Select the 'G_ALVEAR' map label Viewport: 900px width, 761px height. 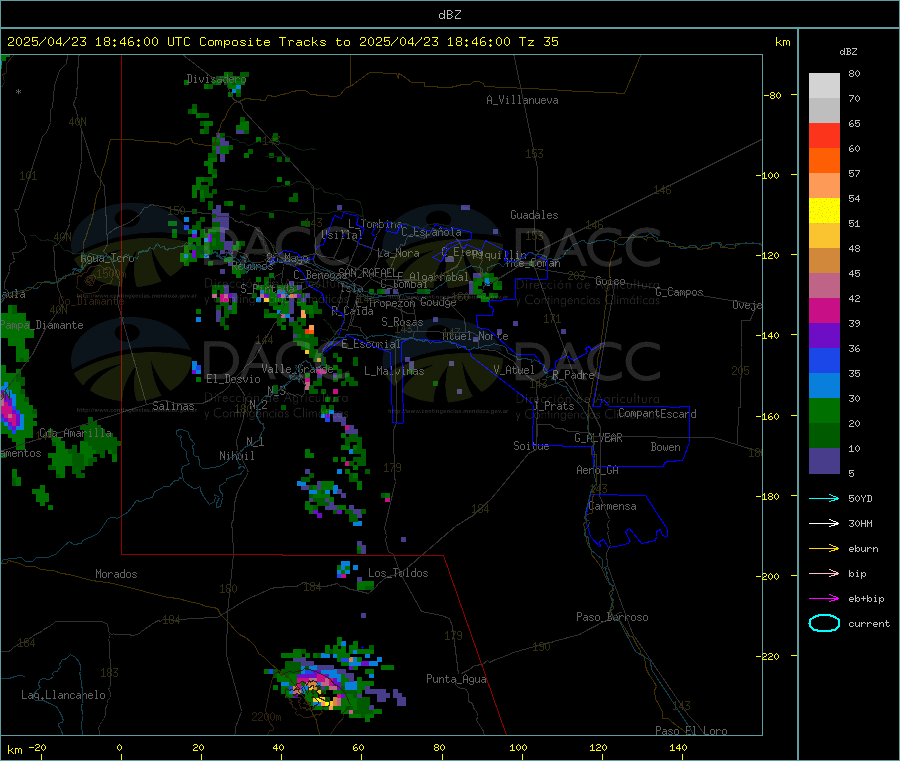[598, 438]
